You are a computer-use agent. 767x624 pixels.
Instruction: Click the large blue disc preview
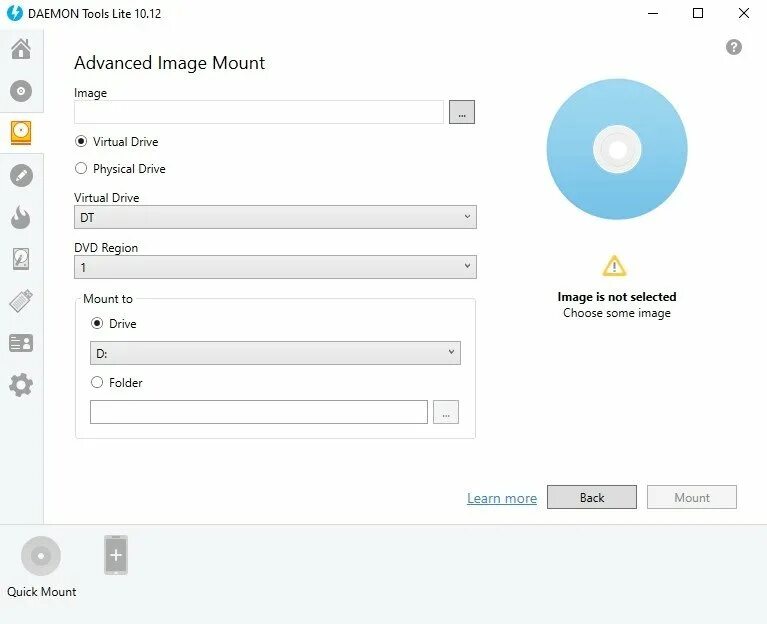pyautogui.click(x=617, y=149)
